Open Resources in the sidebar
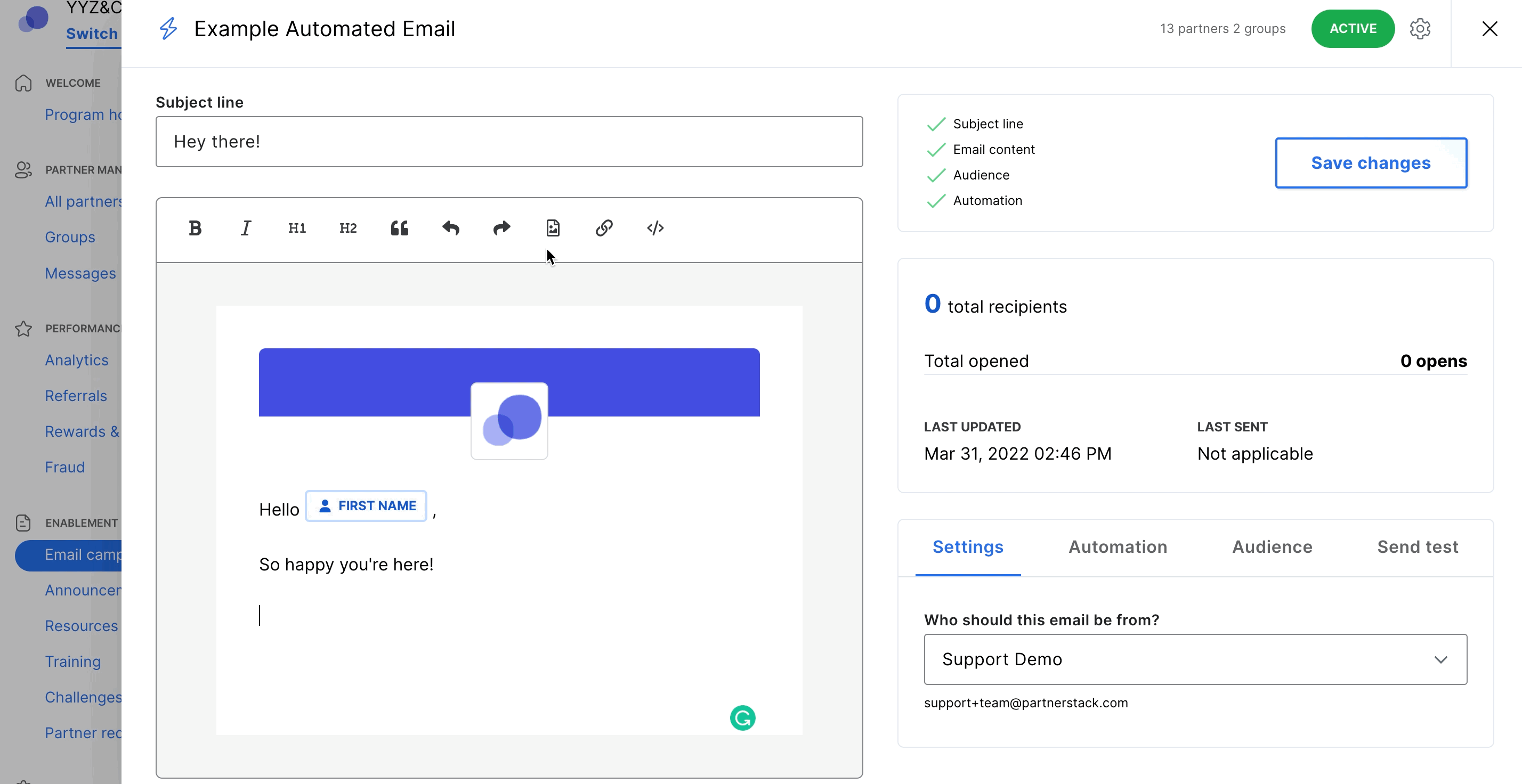This screenshot has width=1522, height=784. (x=82, y=626)
